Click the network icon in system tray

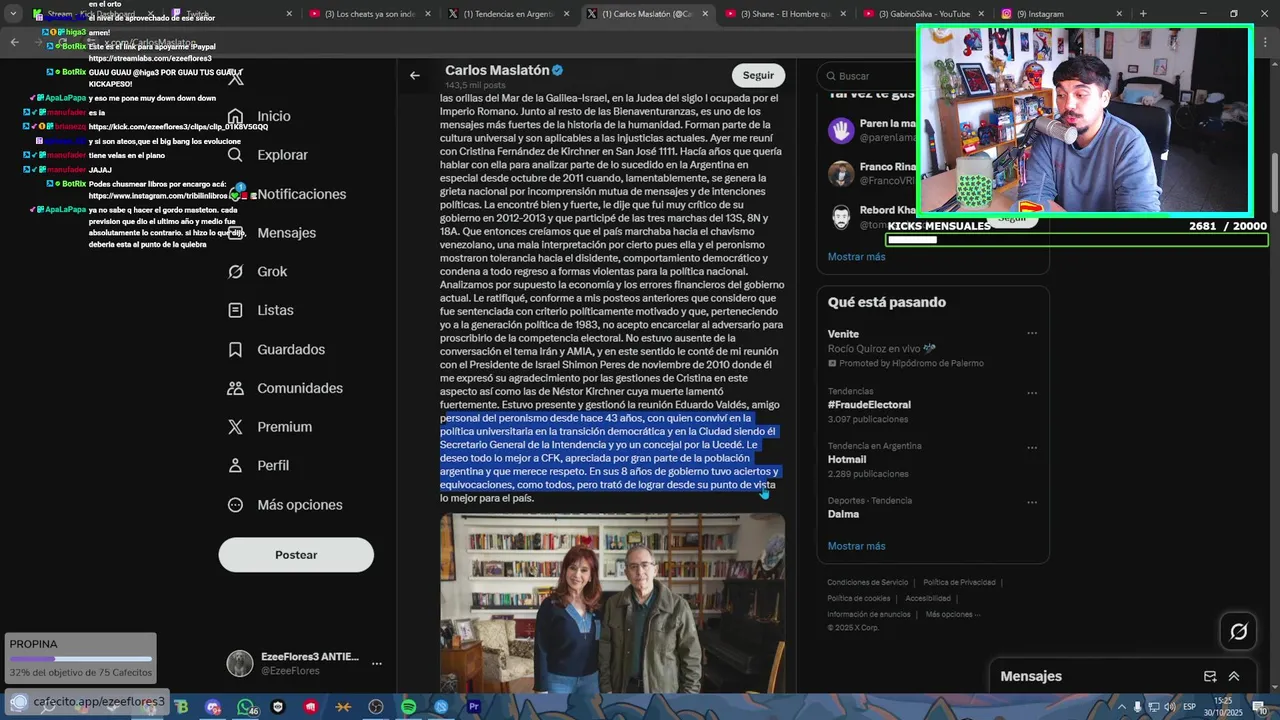click(1153, 707)
